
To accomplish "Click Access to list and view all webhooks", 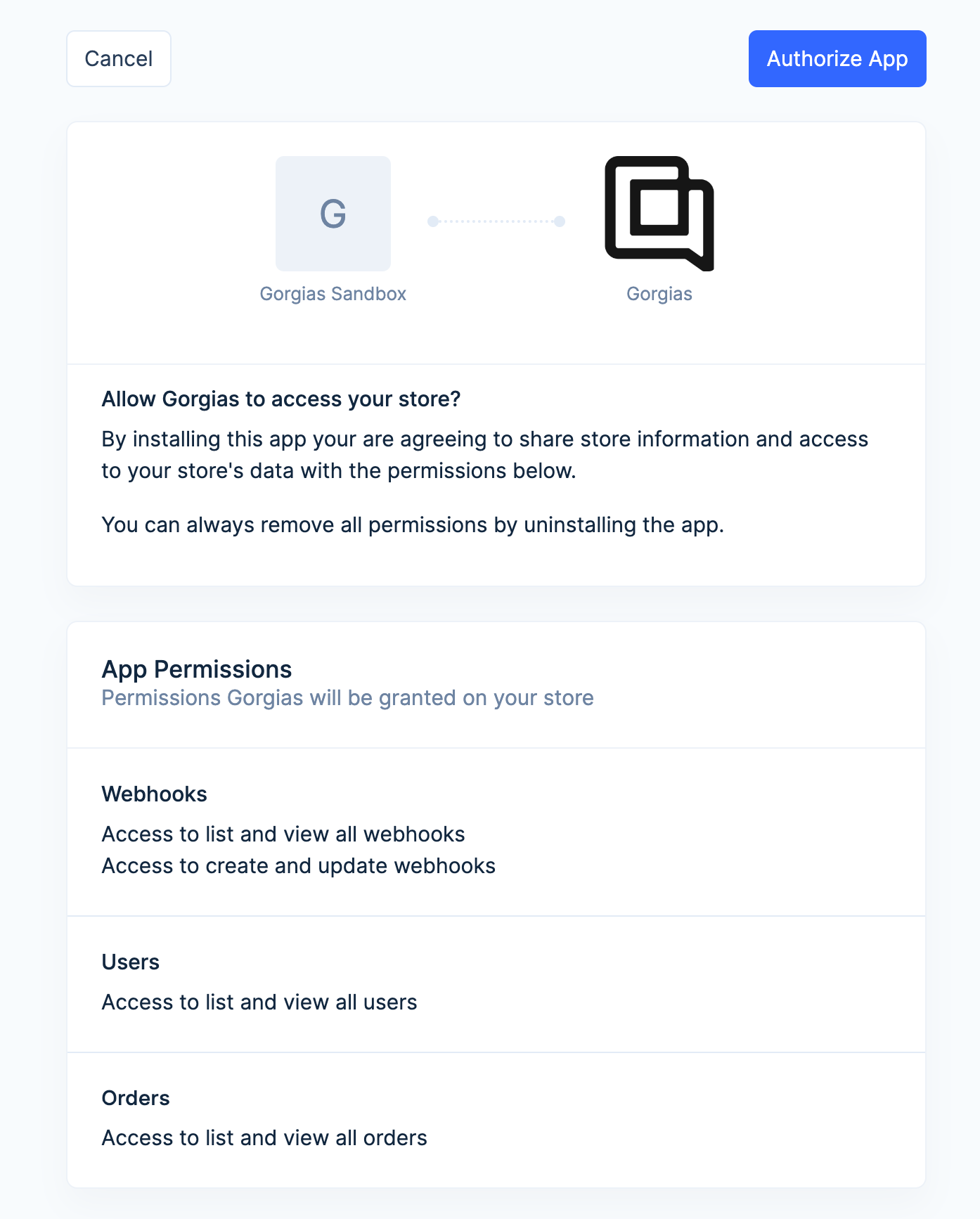I will (283, 834).
